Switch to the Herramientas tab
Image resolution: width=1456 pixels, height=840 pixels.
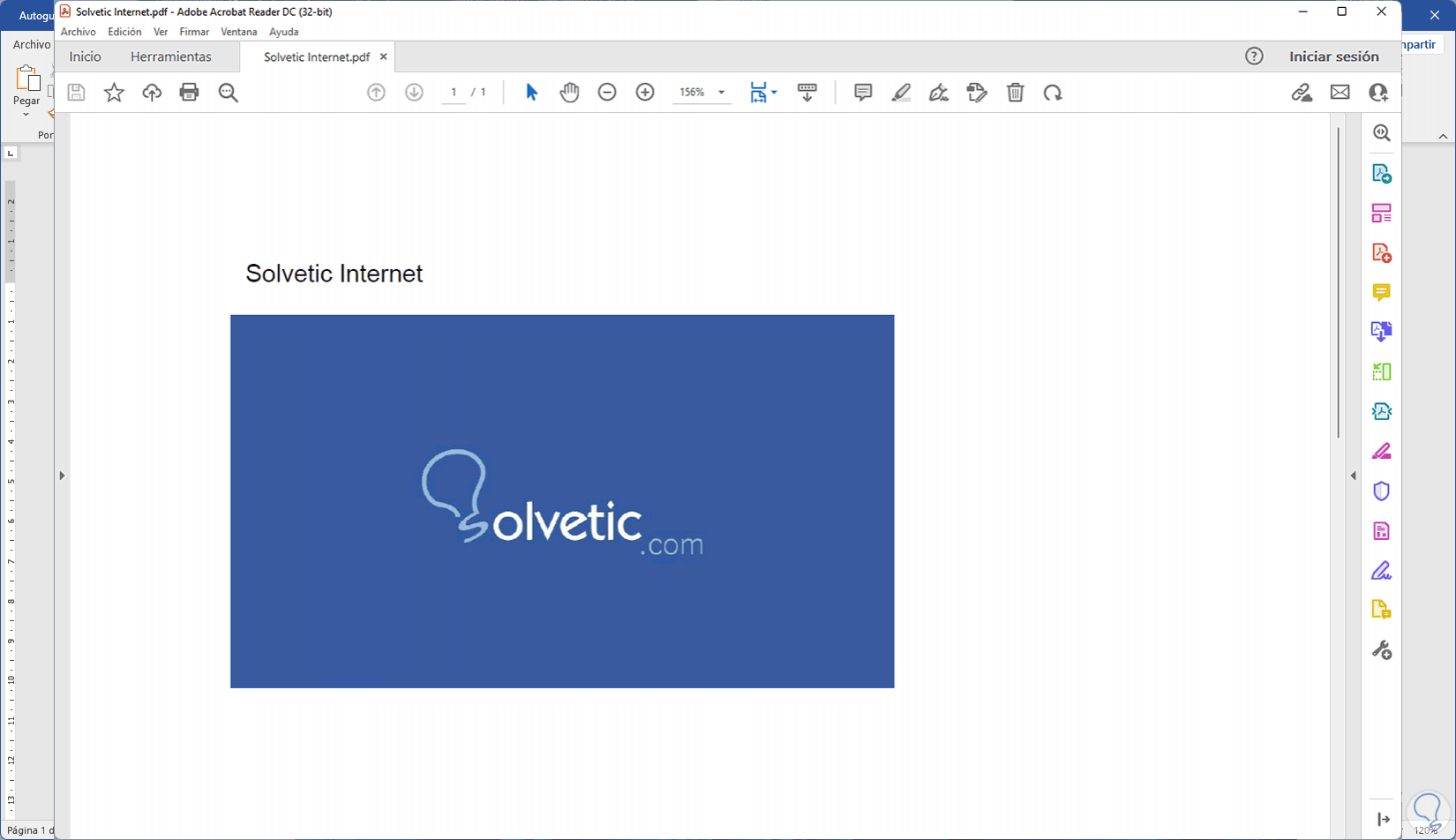[171, 56]
